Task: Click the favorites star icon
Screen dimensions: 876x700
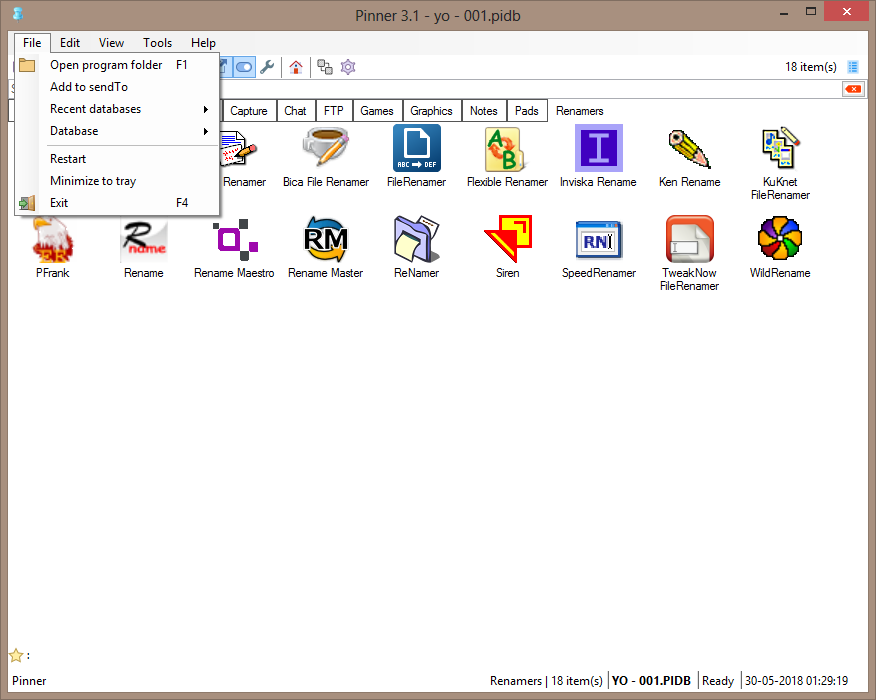Action: click(x=16, y=655)
